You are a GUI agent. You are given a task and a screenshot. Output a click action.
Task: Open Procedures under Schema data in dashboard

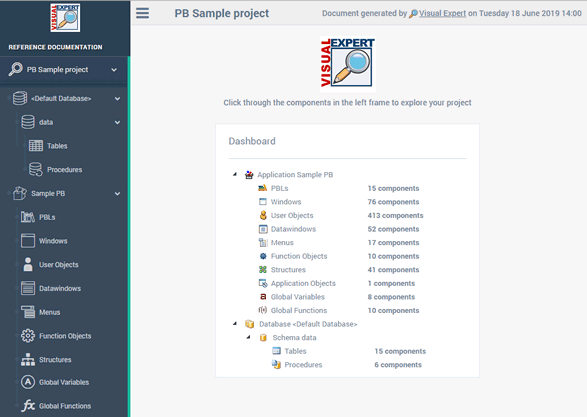tap(303, 365)
